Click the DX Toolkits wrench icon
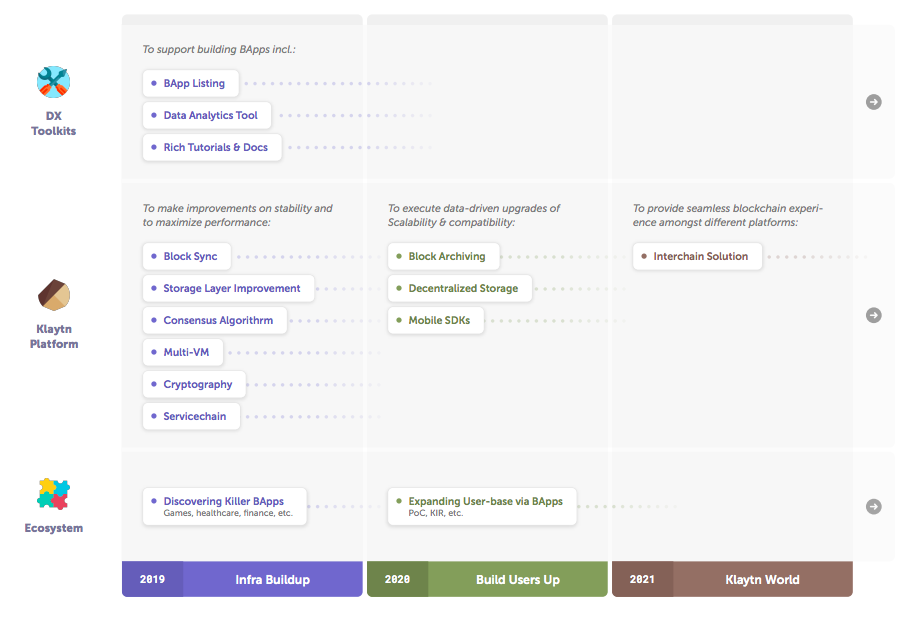The image size is (913, 621). tap(54, 82)
